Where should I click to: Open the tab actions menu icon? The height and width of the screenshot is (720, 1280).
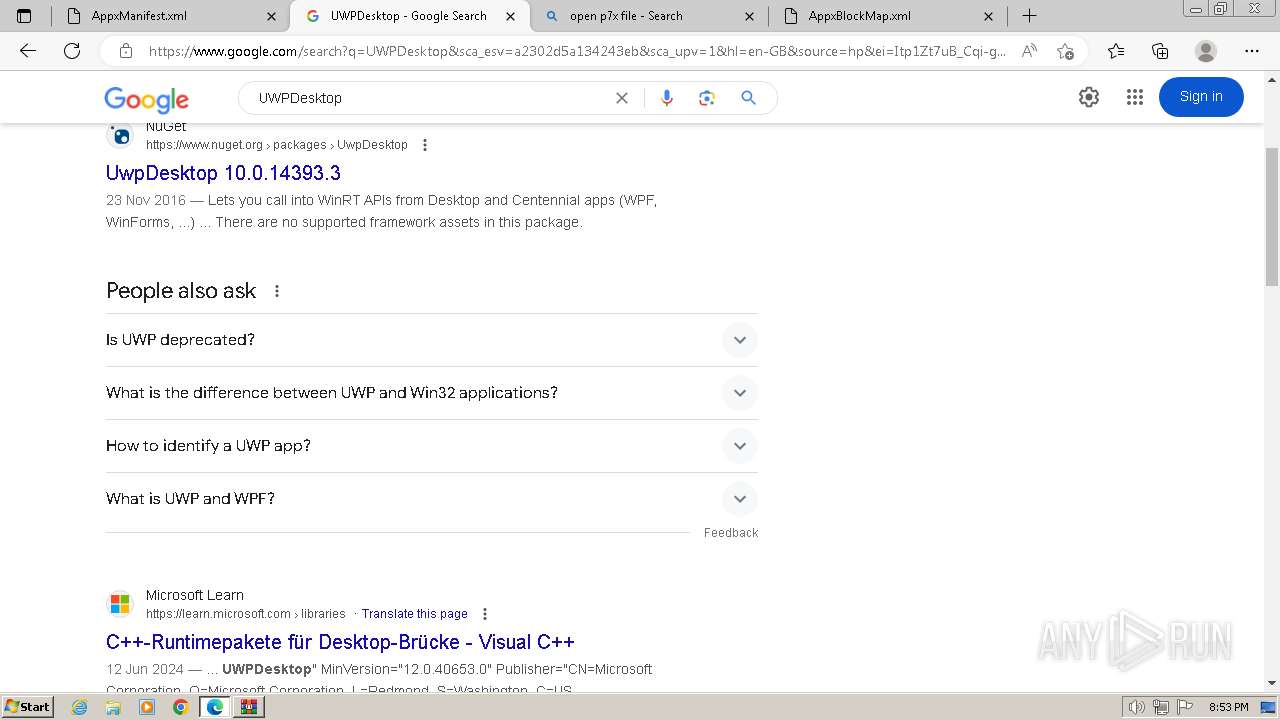coord(24,16)
